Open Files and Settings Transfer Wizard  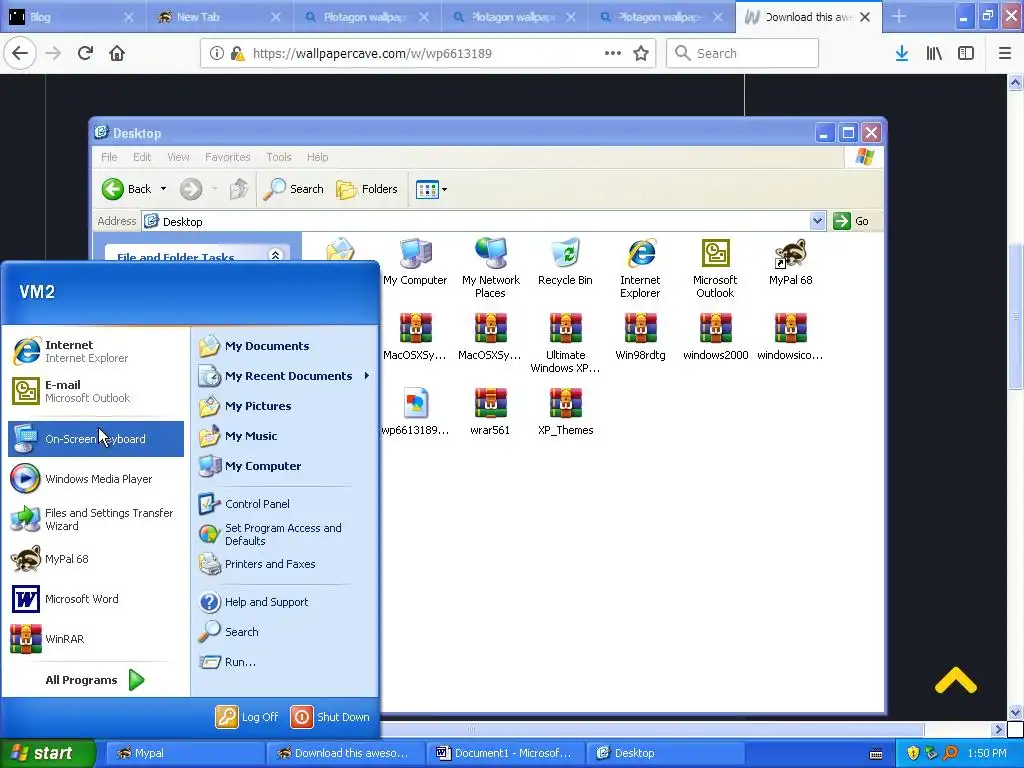(96, 519)
